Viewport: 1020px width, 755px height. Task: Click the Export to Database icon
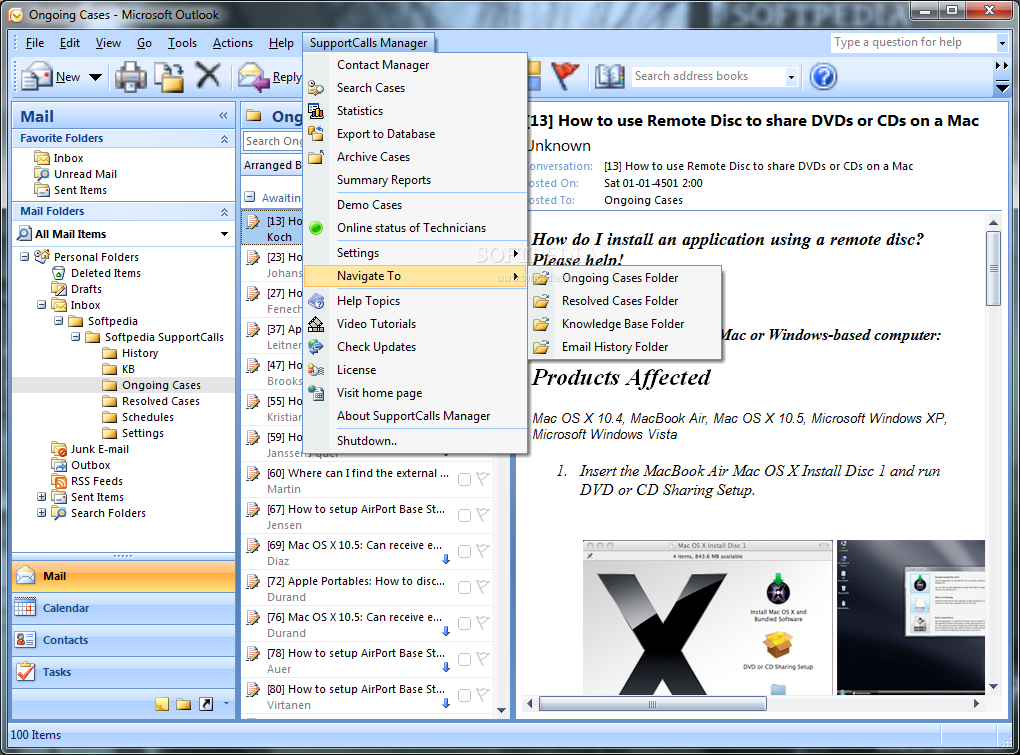[316, 134]
